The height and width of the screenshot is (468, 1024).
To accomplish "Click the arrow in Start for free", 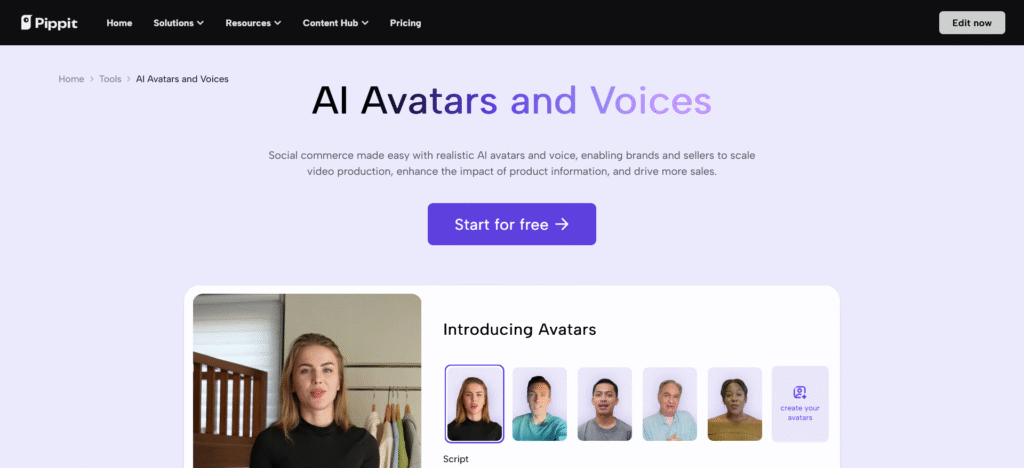I will pyautogui.click(x=562, y=225).
